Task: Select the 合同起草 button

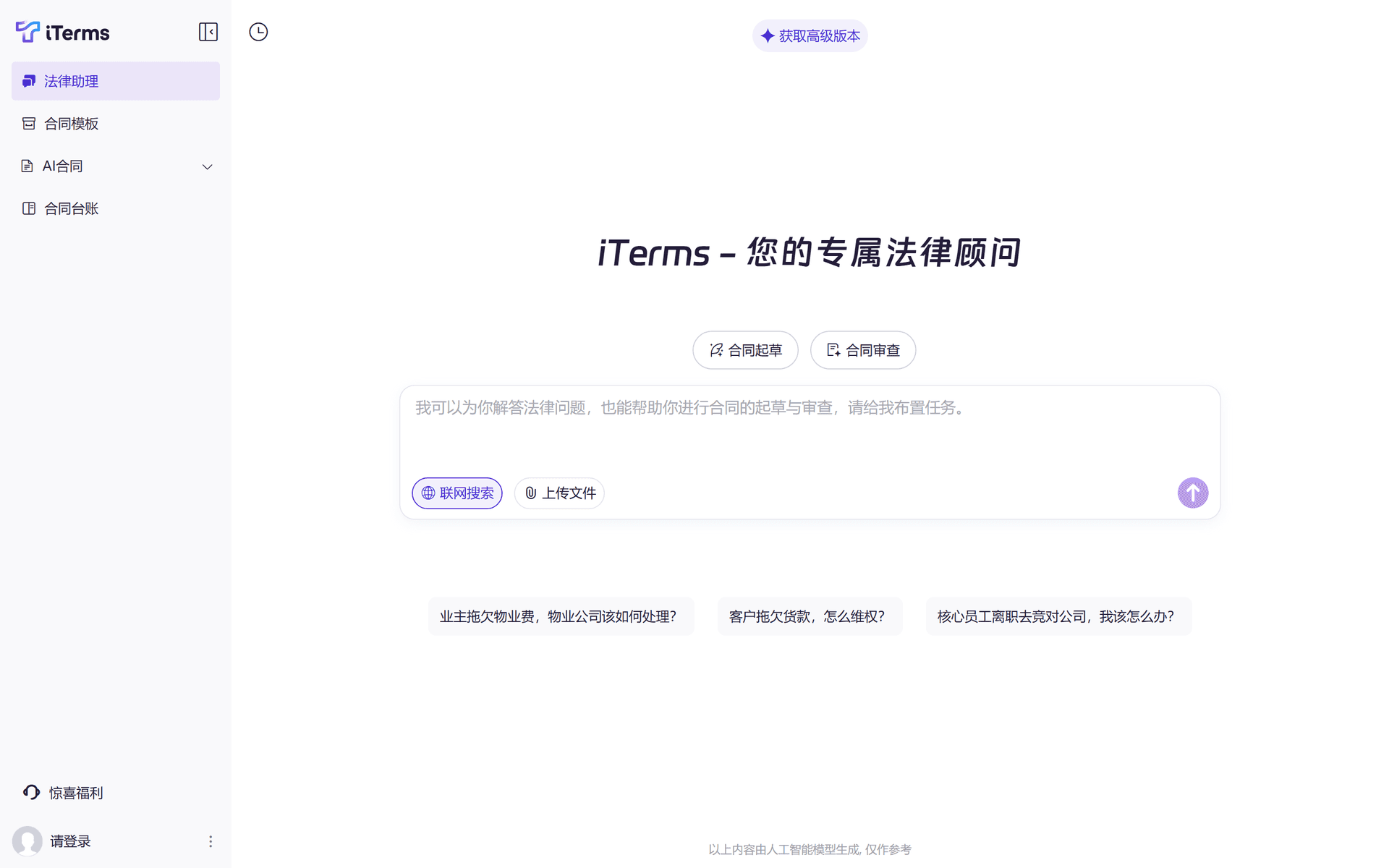Action: [x=746, y=350]
